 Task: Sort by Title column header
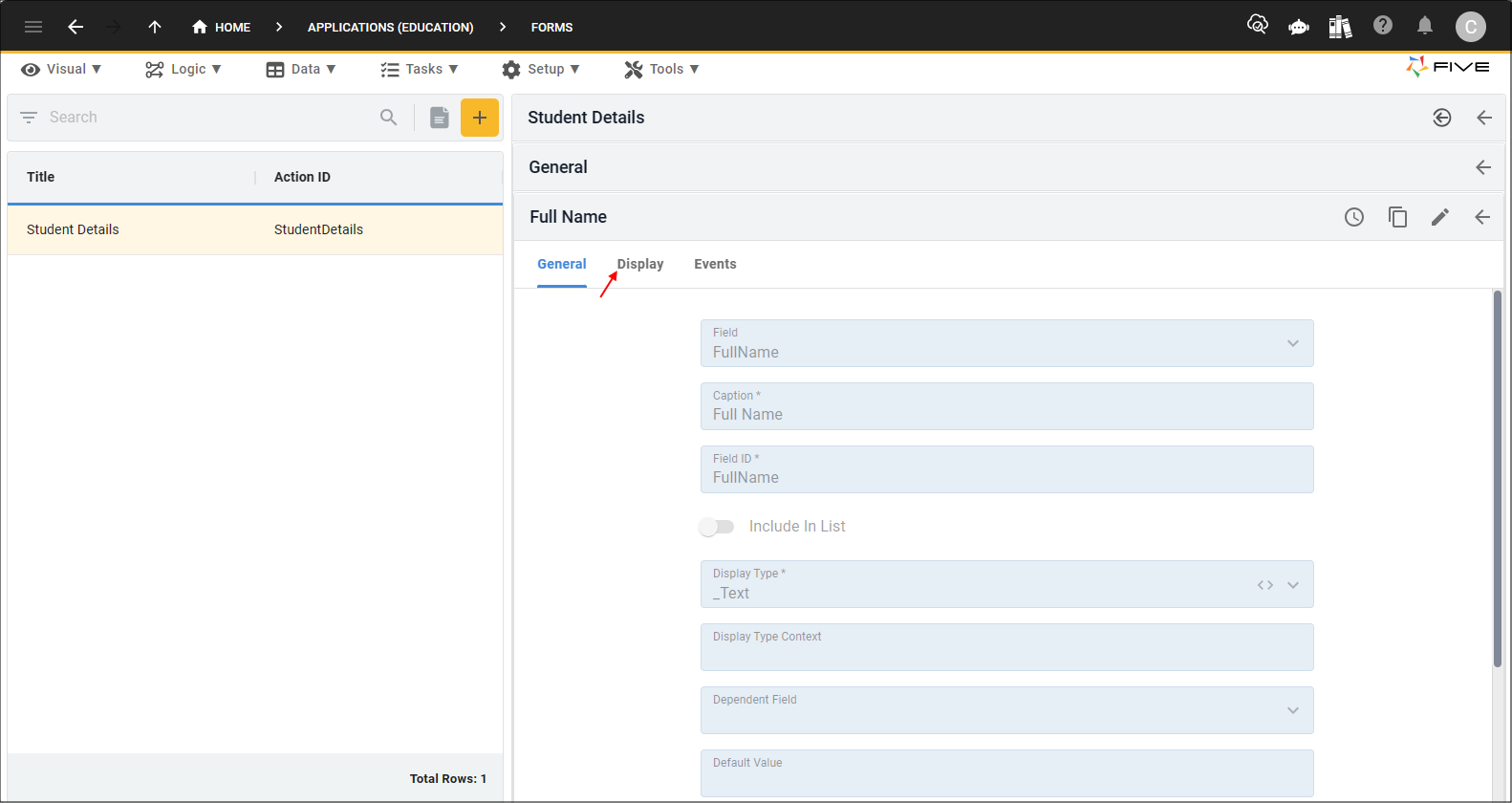[x=40, y=177]
